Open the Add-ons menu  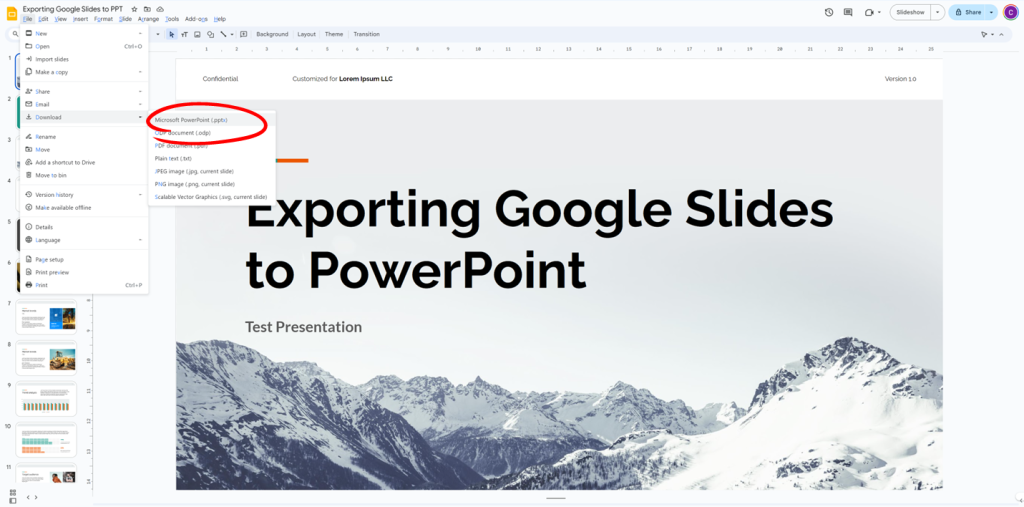(196, 19)
